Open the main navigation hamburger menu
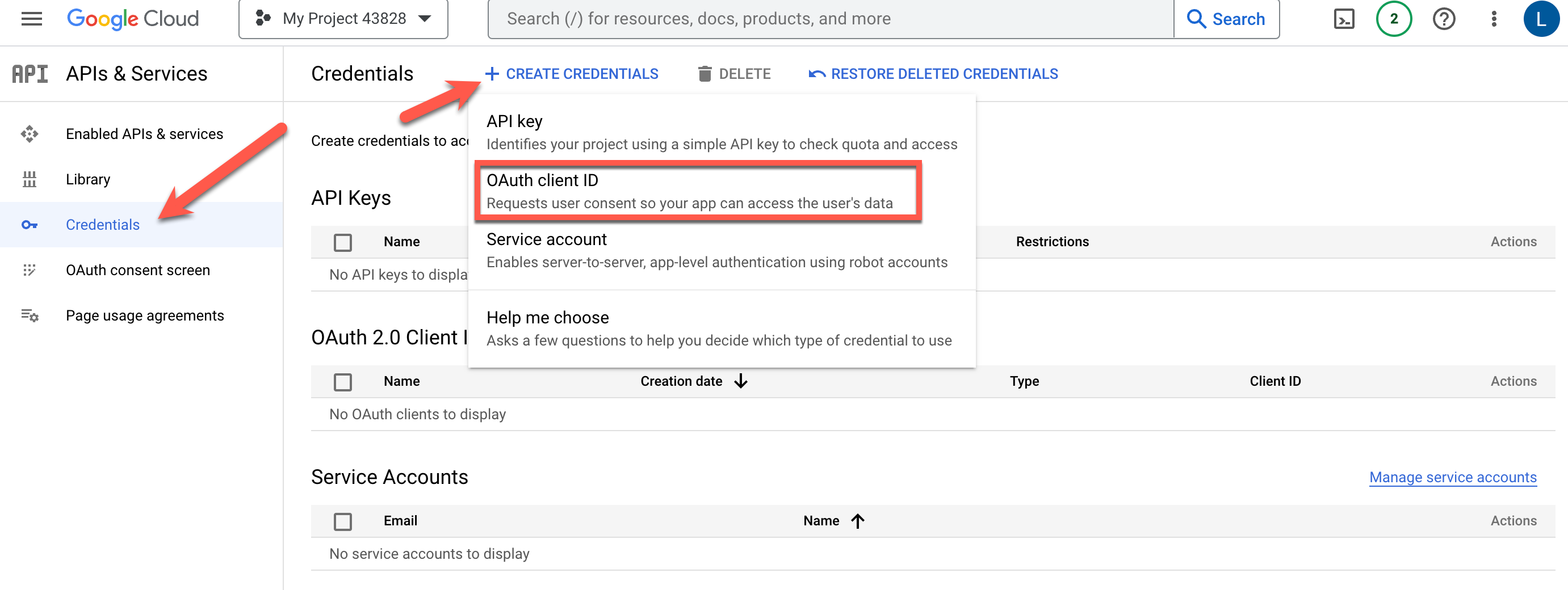This screenshot has width=1568, height=590. 31,19
